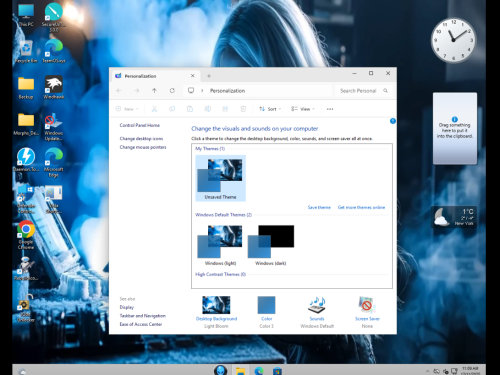Add a new tab with plus button
This screenshot has width=500, height=375.
(x=209, y=76)
